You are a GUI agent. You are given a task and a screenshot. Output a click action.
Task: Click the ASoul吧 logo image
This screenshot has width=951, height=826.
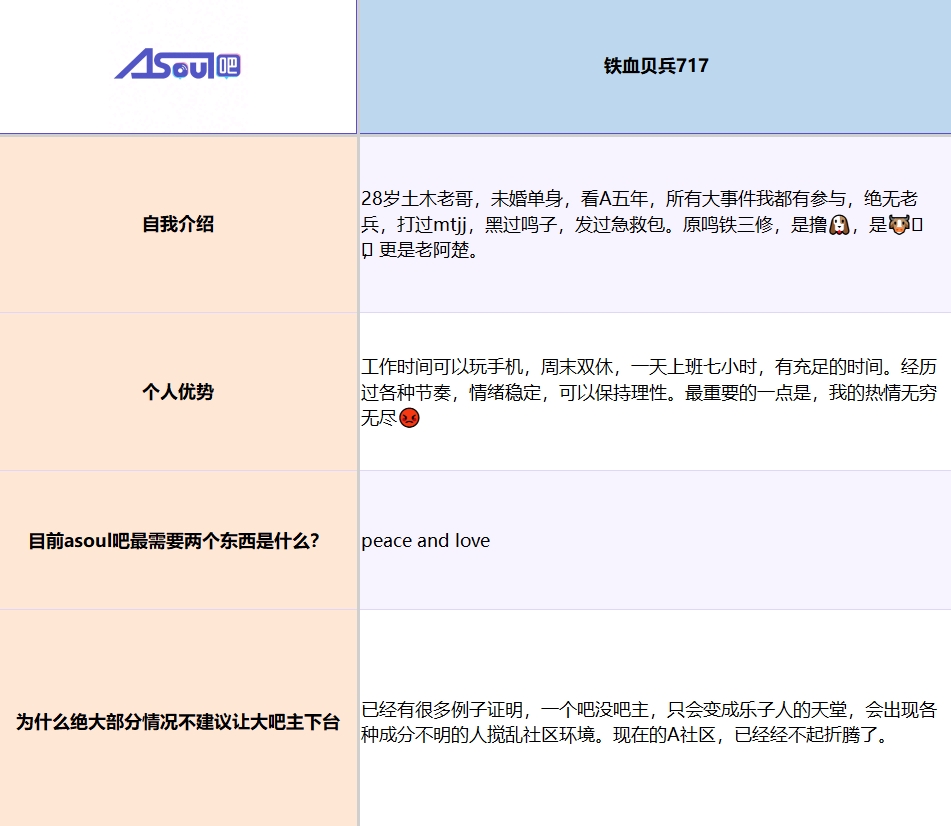click(x=178, y=65)
